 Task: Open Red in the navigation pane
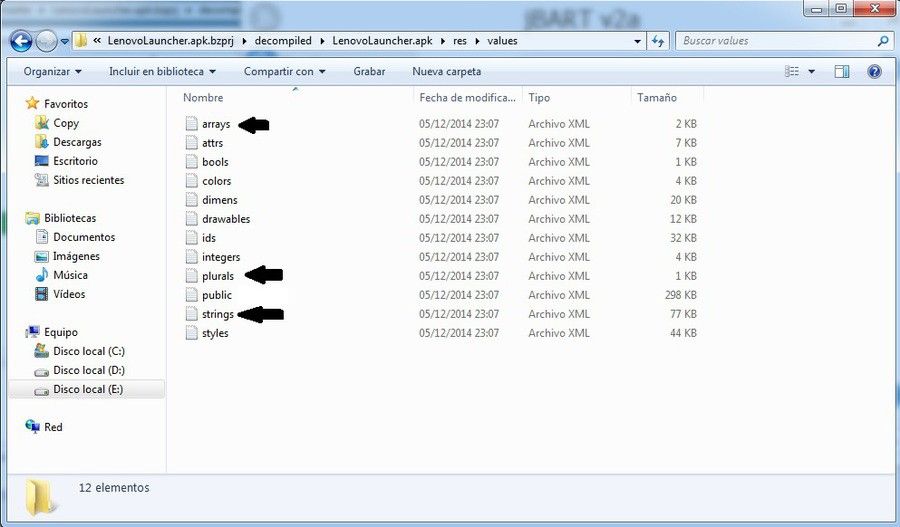tap(53, 427)
